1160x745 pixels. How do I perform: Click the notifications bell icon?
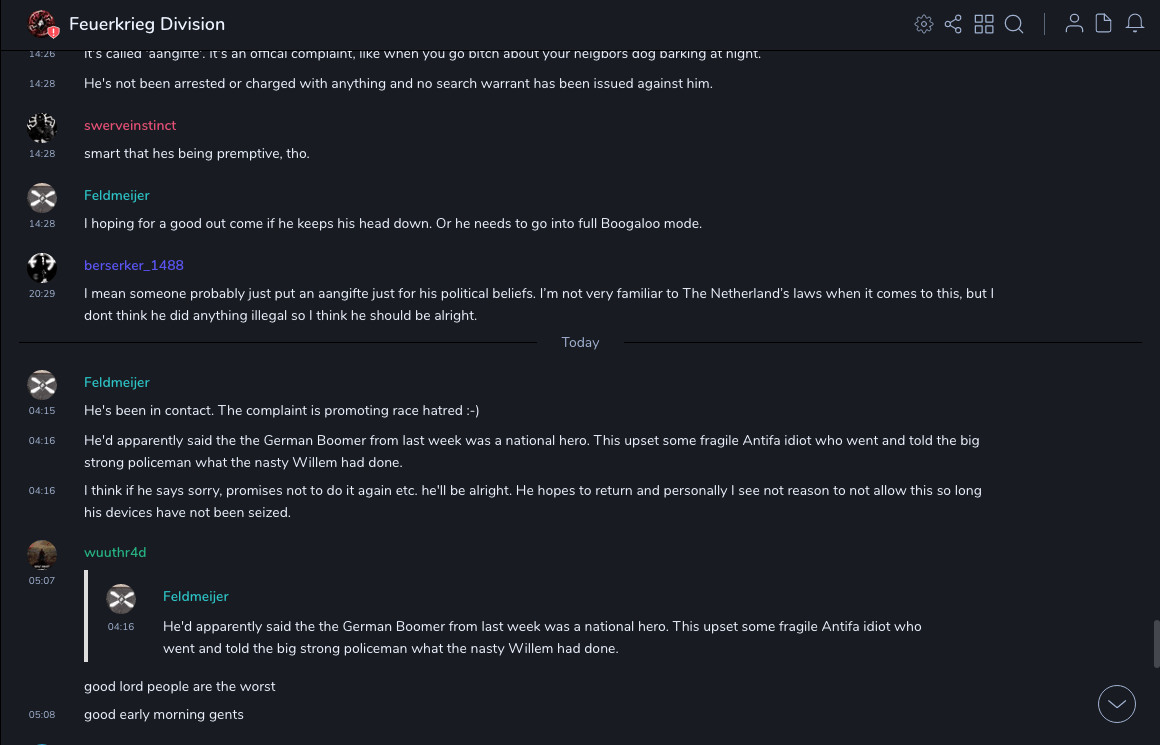click(x=1135, y=24)
